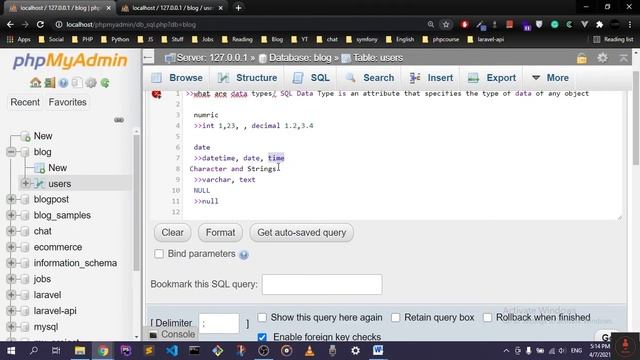This screenshot has height=360, width=640.
Task: Expand the chat database node
Action: [11, 231]
